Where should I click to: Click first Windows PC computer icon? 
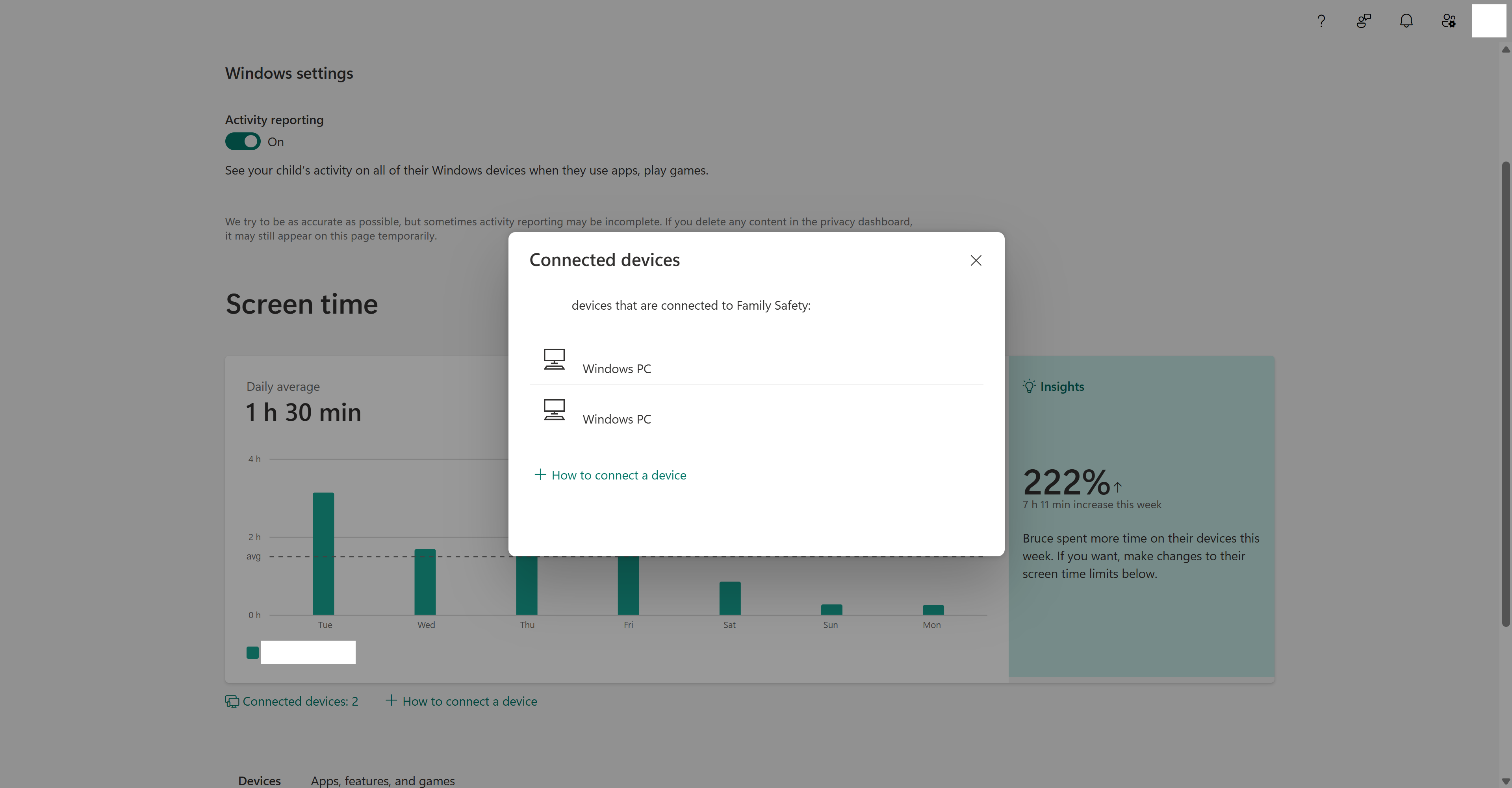pos(554,359)
